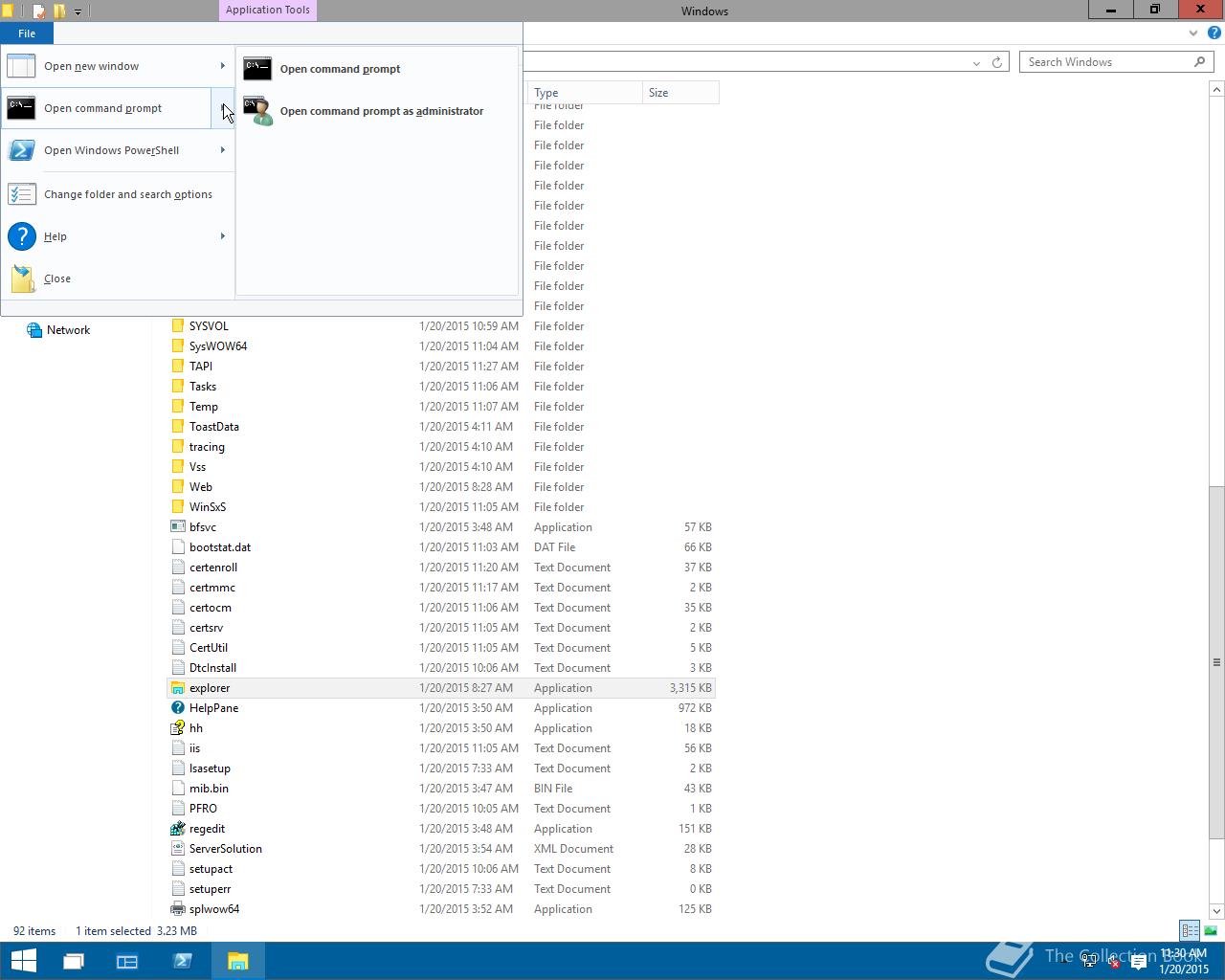Select Open new window in the File menu

tap(105, 66)
